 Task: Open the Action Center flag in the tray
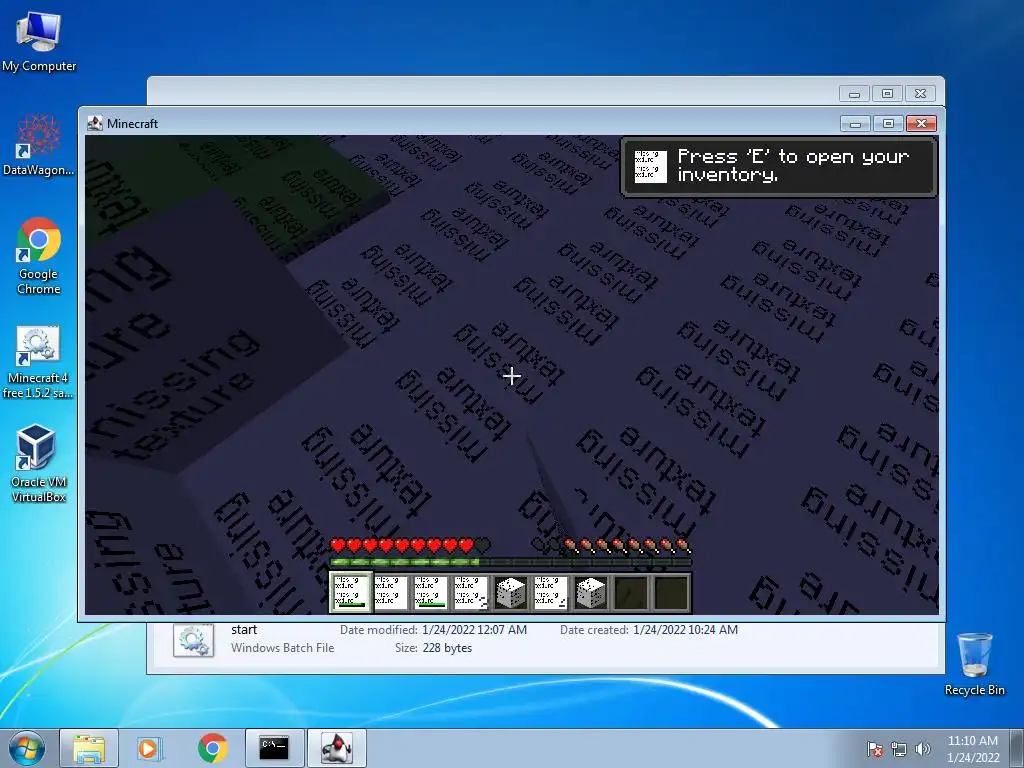pyautogui.click(x=874, y=749)
